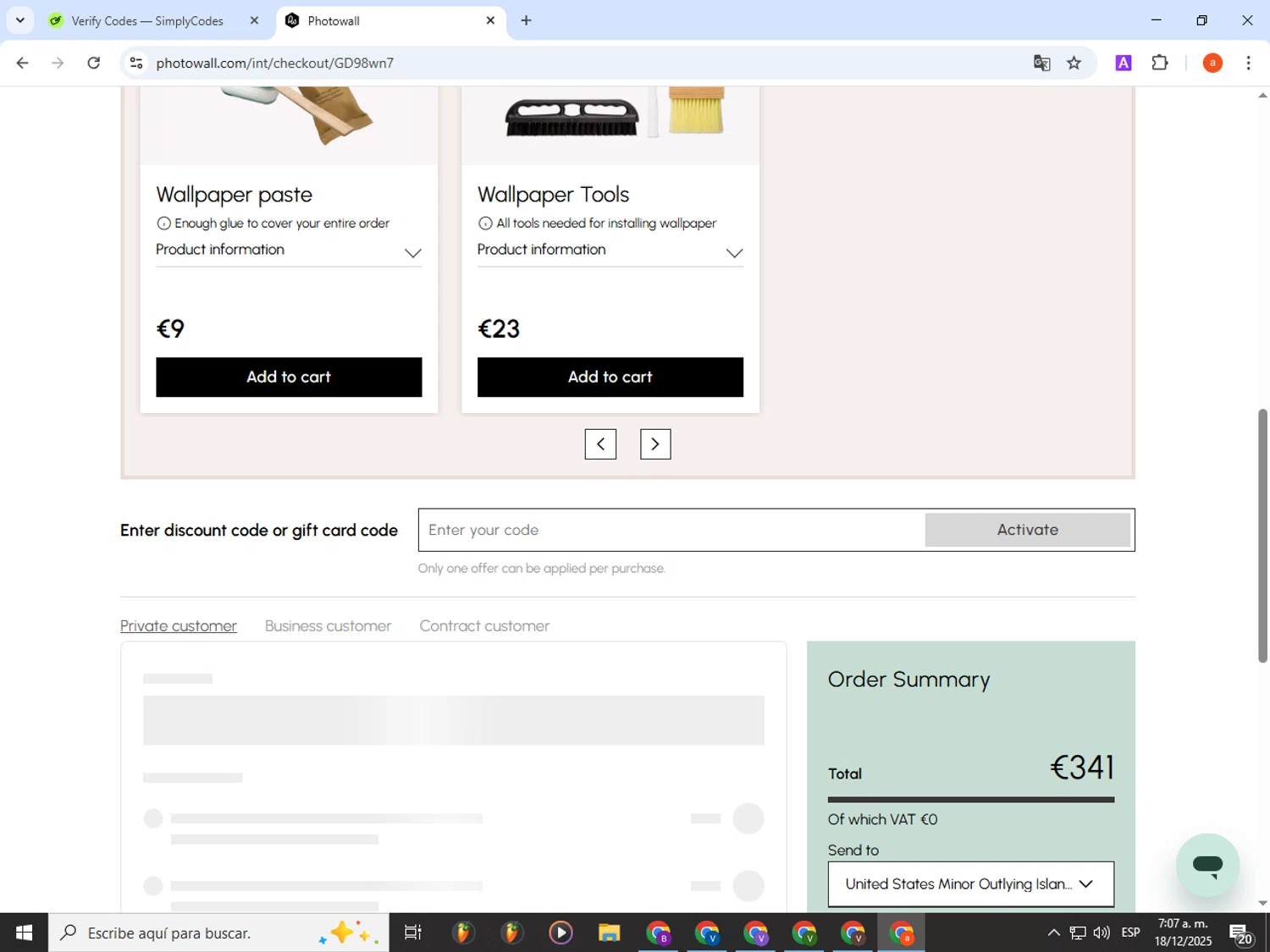Close the Photowall tab
The width and height of the screenshot is (1270, 952).
490,20
